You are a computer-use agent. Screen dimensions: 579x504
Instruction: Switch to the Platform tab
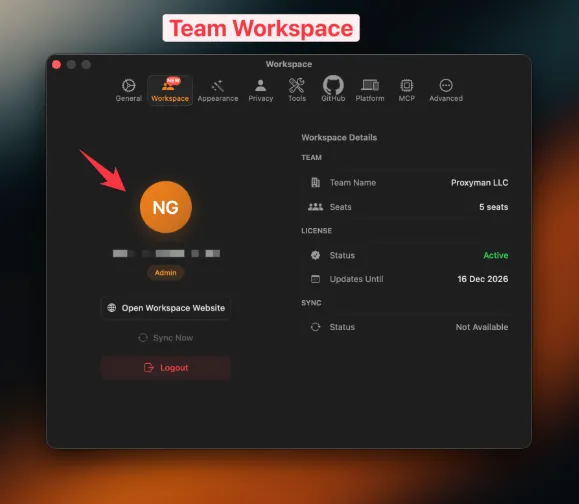pos(370,90)
